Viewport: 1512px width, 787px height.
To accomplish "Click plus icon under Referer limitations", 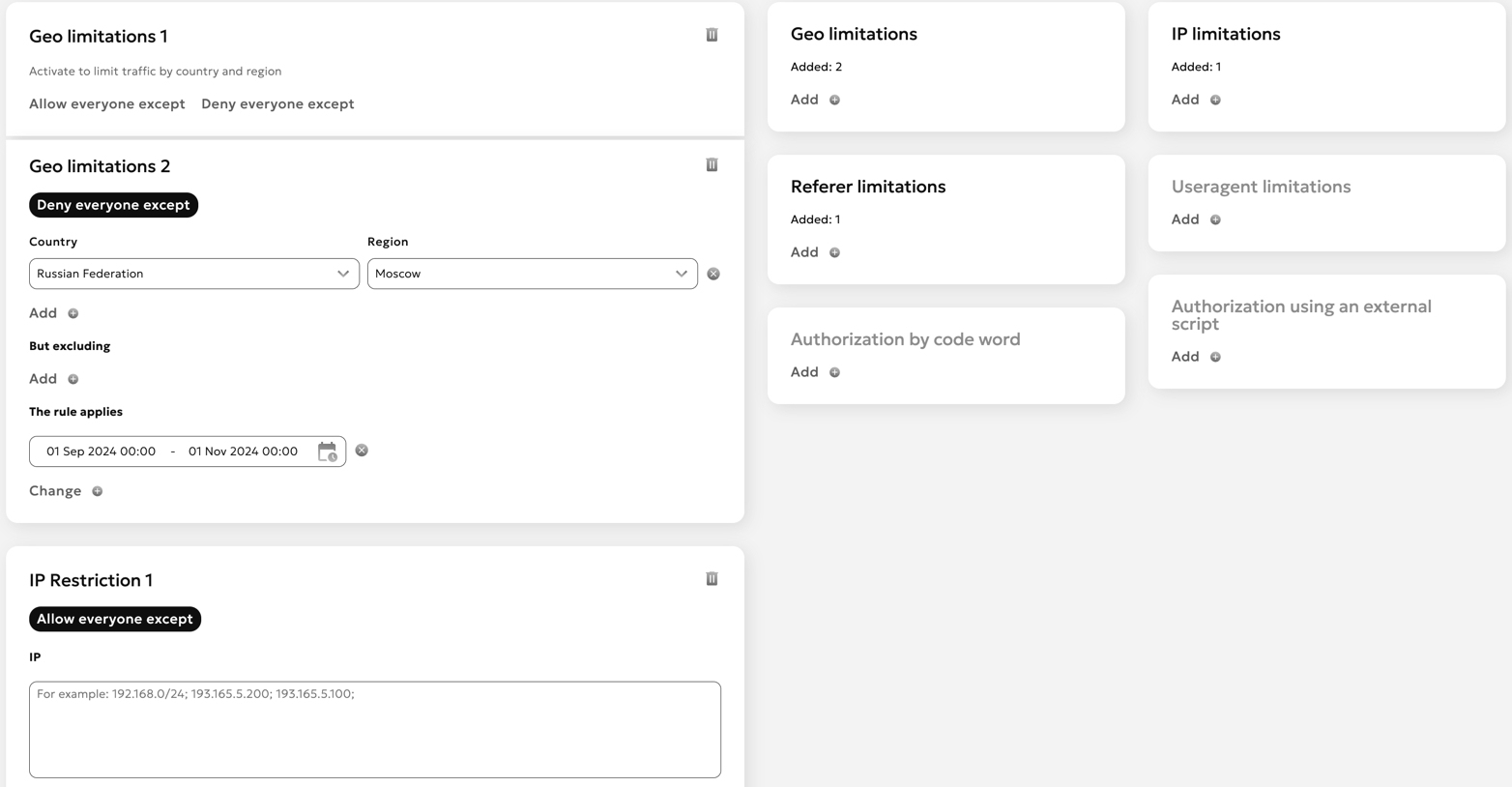I will tap(834, 253).
